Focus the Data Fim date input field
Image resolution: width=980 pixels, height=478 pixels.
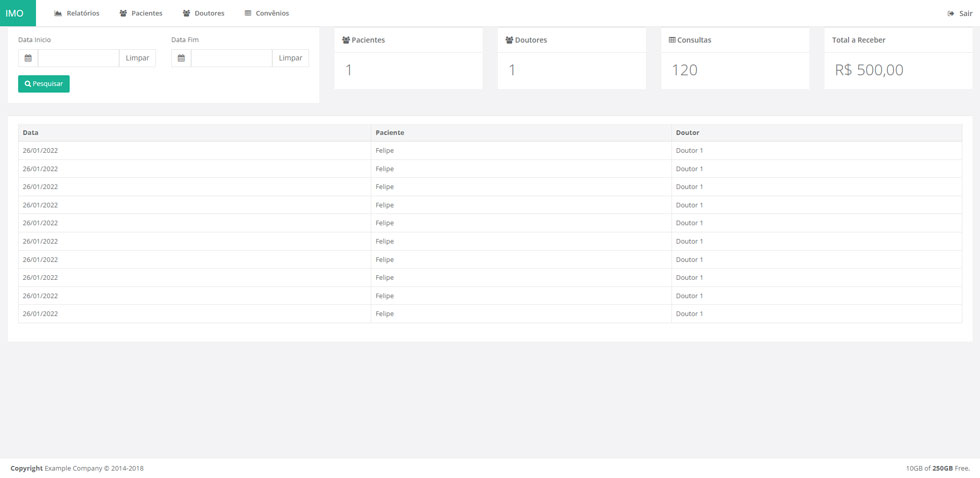click(x=231, y=58)
